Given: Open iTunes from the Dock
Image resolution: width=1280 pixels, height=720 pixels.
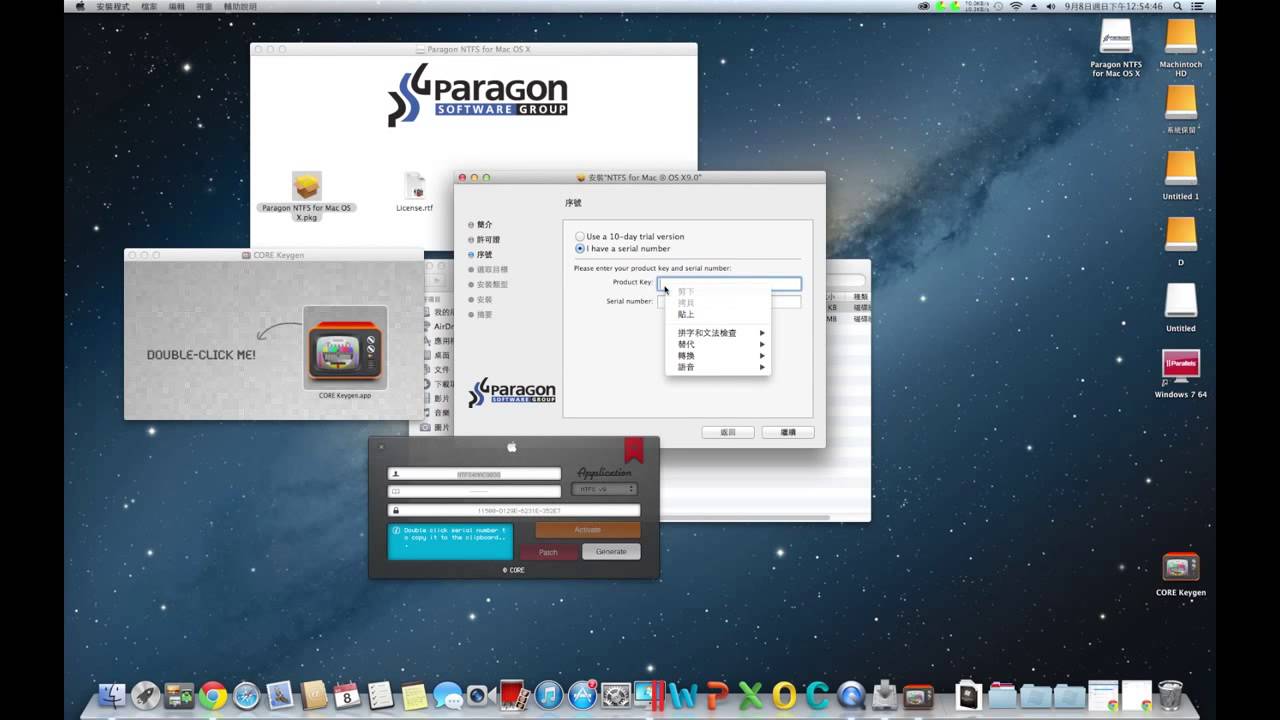Looking at the screenshot, I should pos(548,696).
